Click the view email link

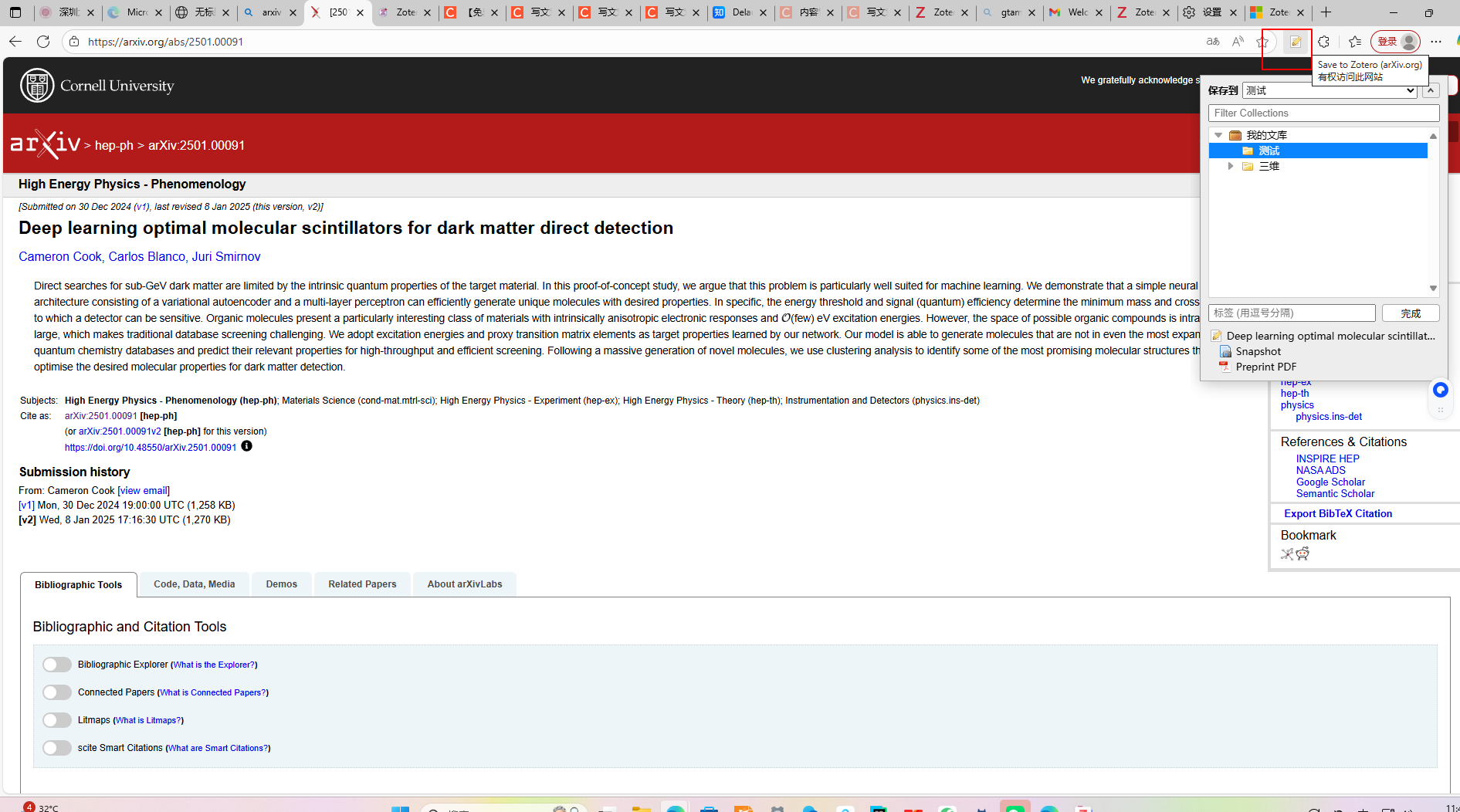click(x=144, y=491)
